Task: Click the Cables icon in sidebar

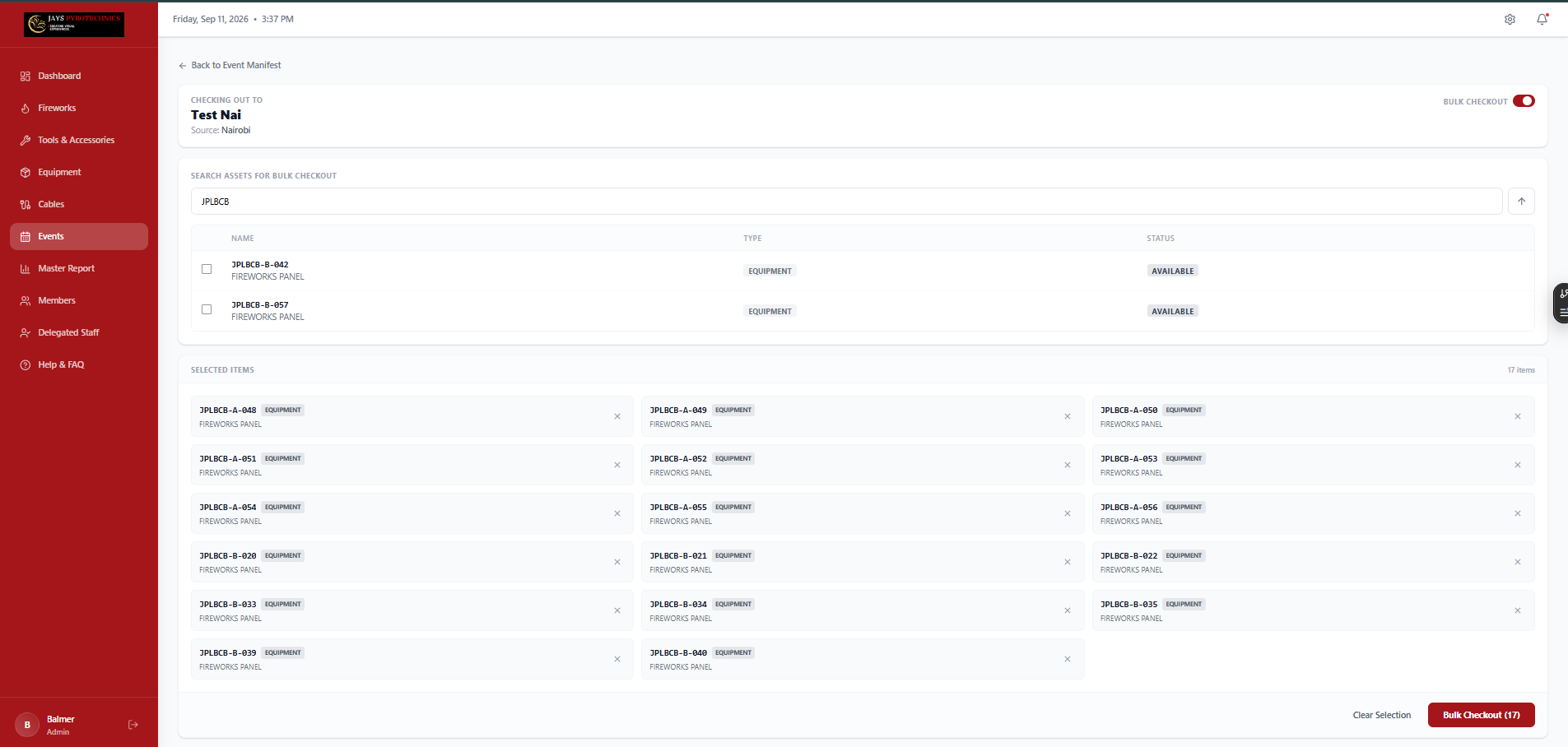Action: pos(26,205)
